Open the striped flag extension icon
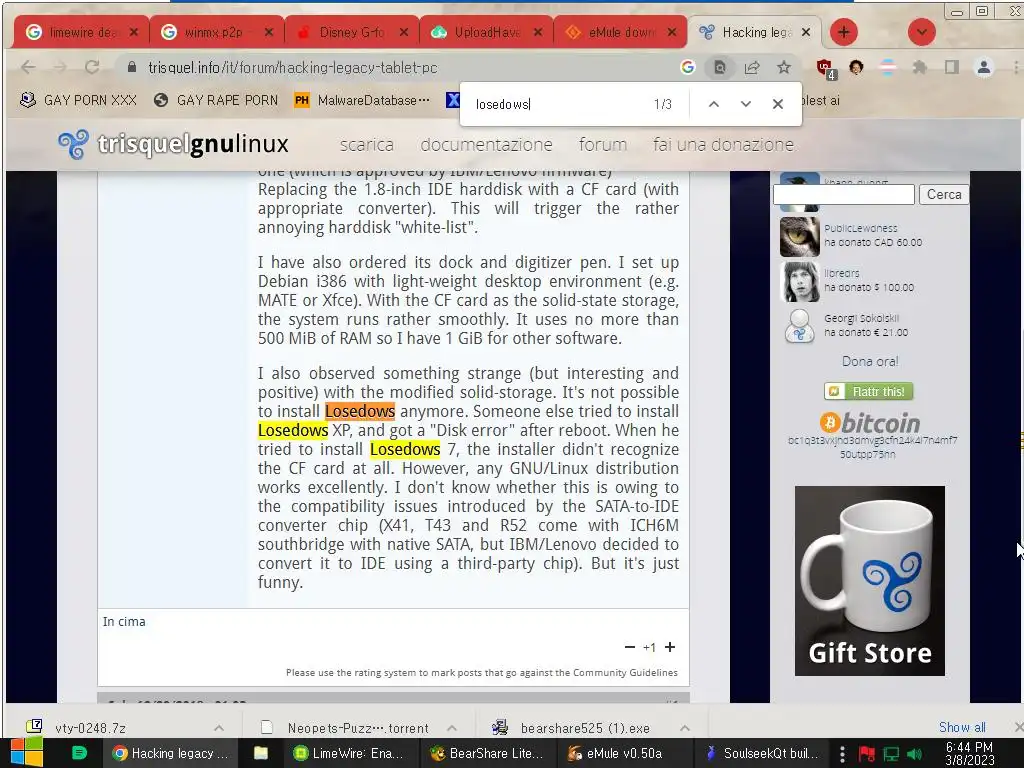This screenshot has width=1024, height=768. point(888,67)
